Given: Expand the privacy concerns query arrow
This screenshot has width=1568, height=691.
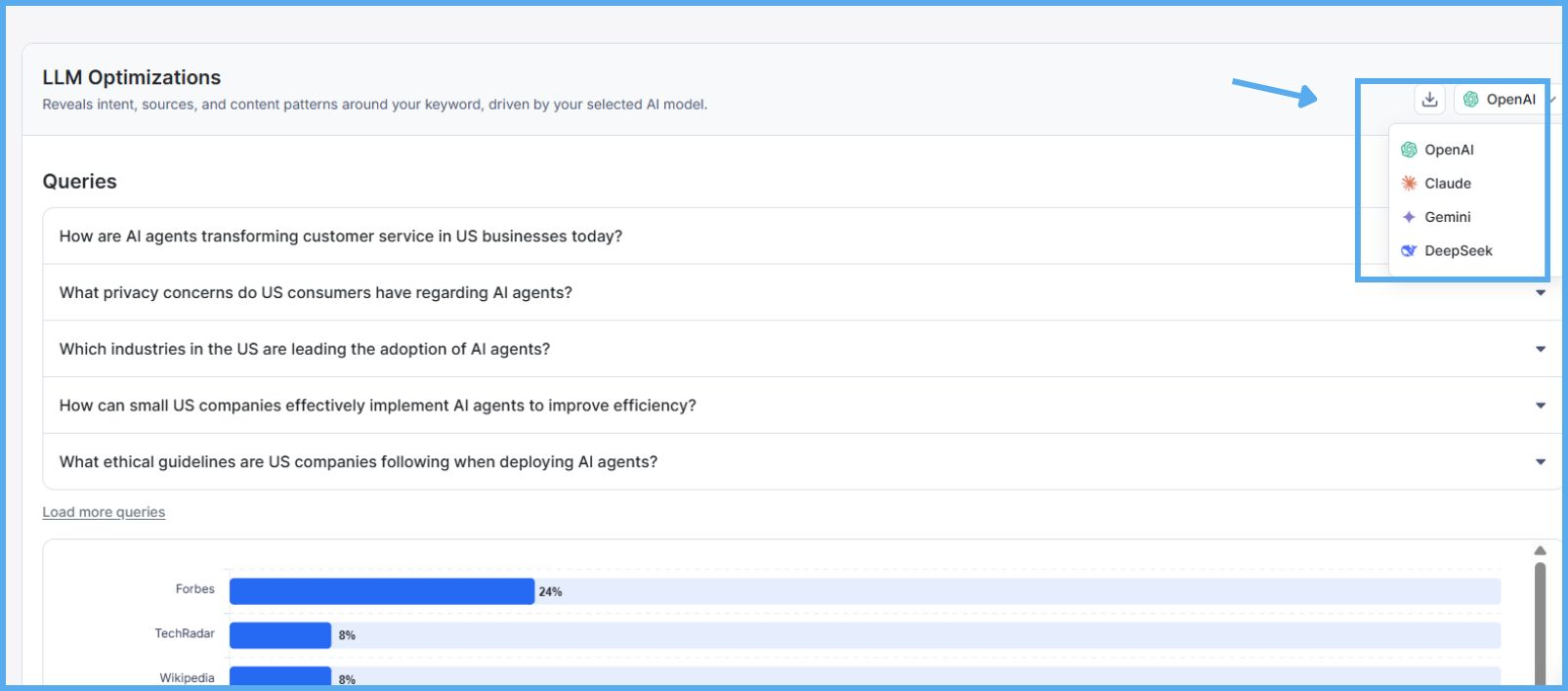Looking at the screenshot, I should coord(1540,293).
